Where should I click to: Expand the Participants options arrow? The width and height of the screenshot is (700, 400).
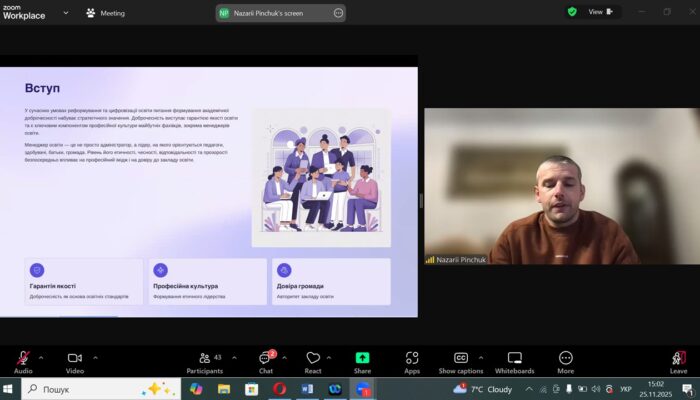pos(233,356)
